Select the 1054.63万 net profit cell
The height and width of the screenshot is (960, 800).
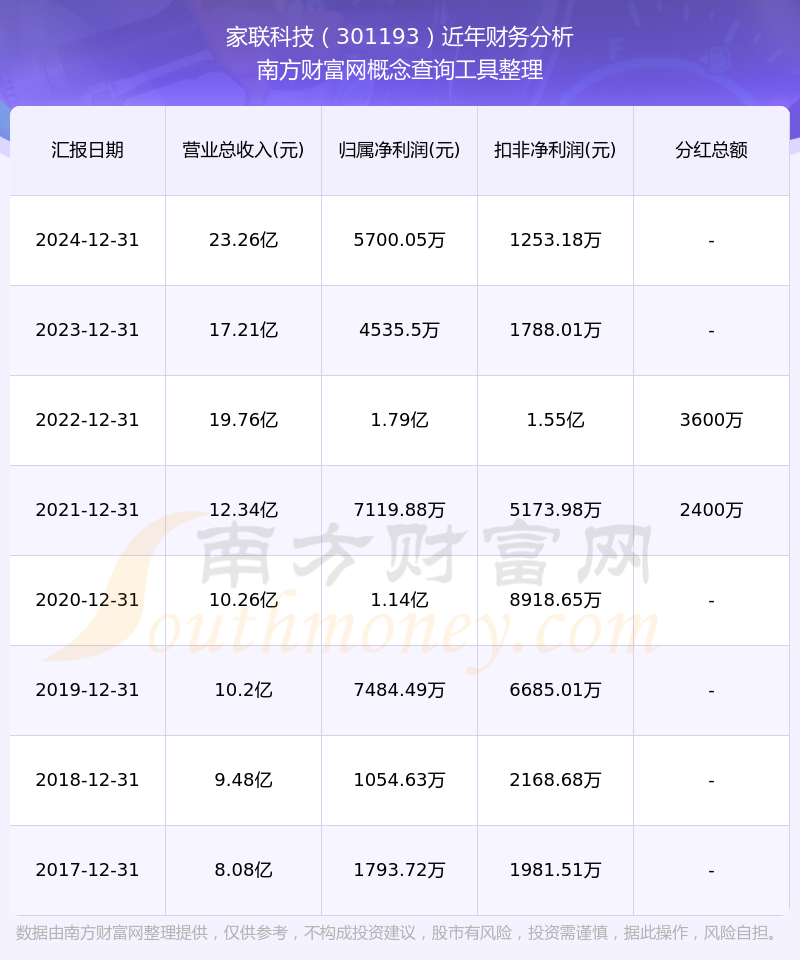tap(400, 780)
